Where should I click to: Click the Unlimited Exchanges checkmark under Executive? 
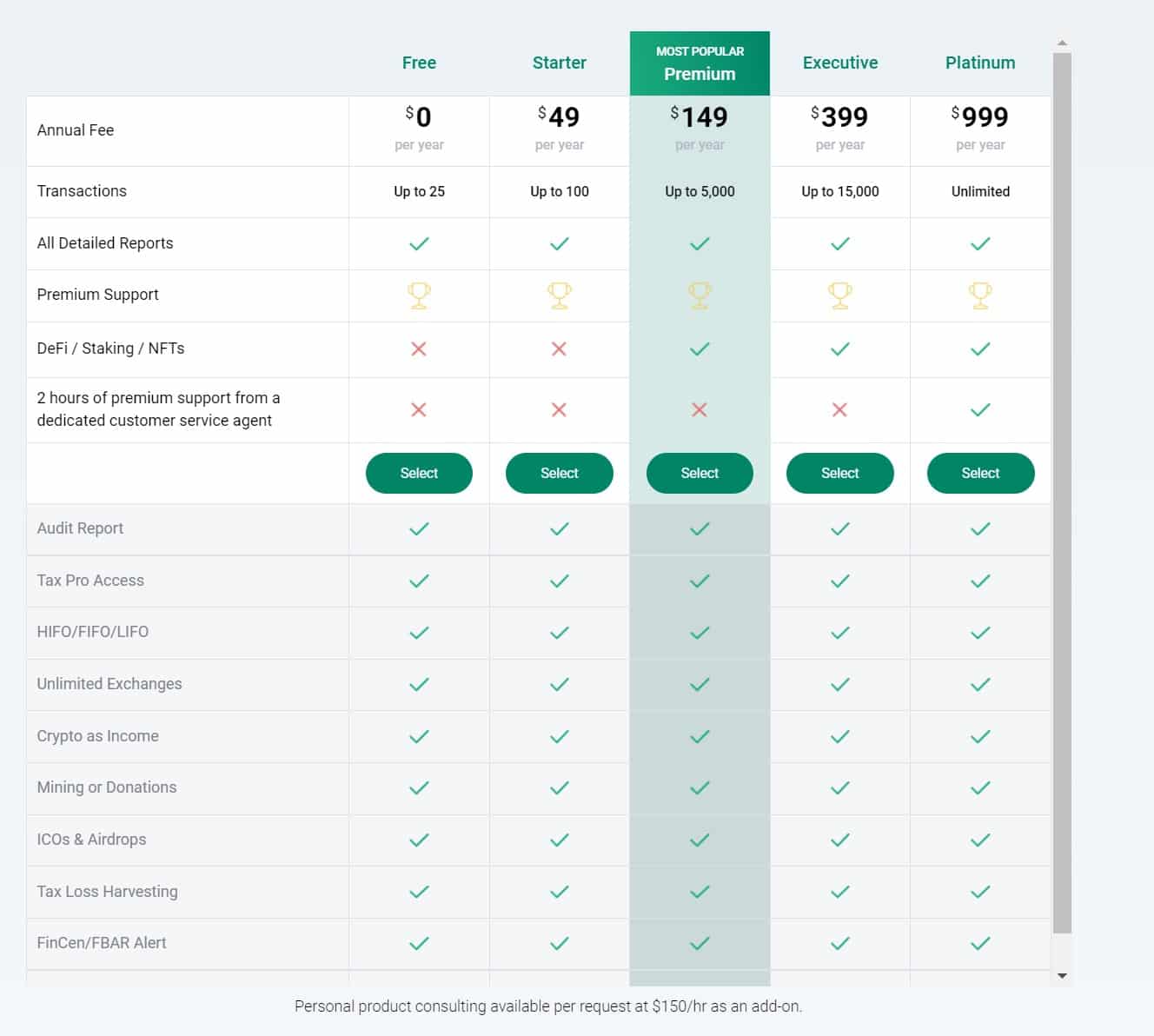[x=840, y=684]
